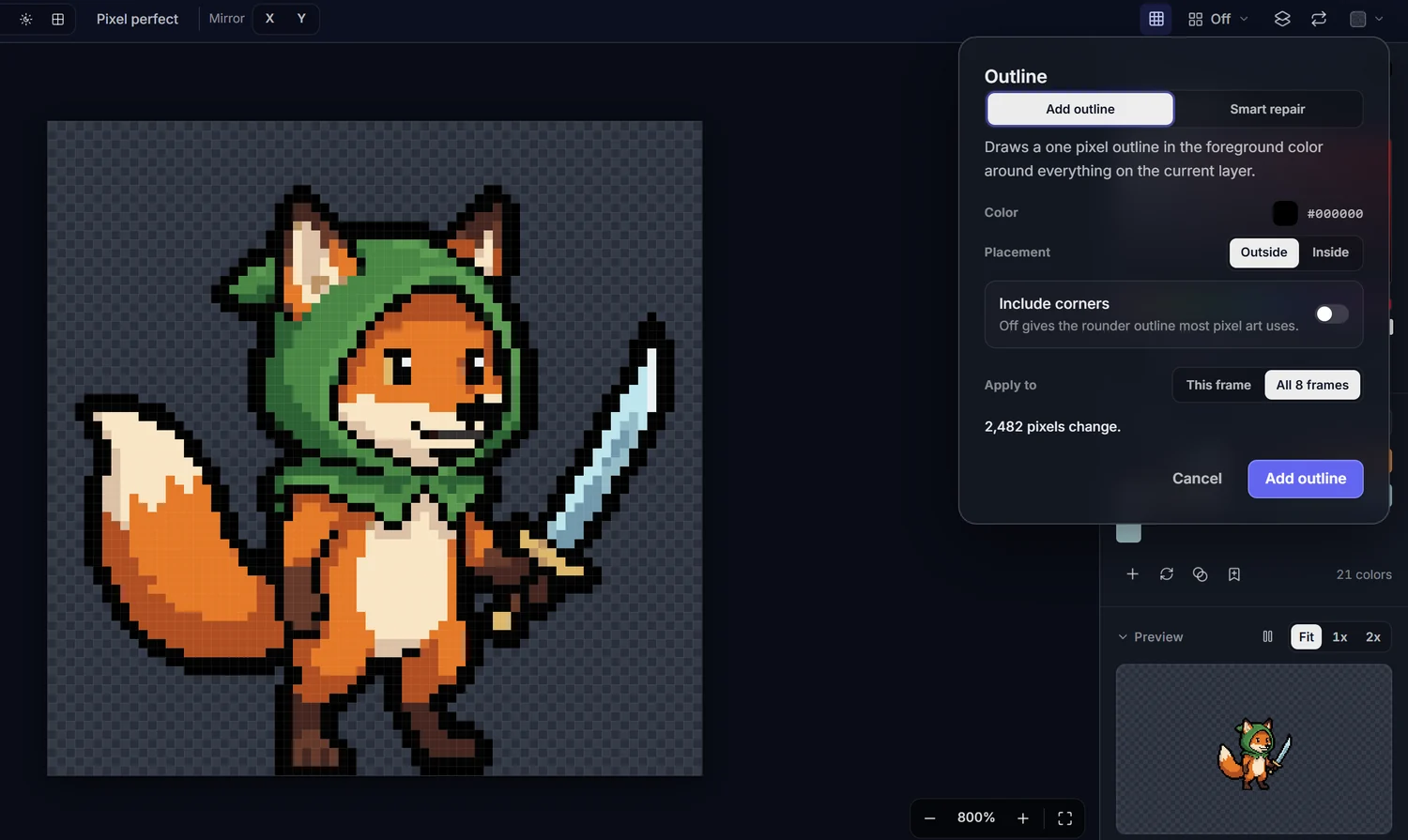Open the tile mode Off dropdown
This screenshot has height=840, width=1408.
click(x=1218, y=19)
